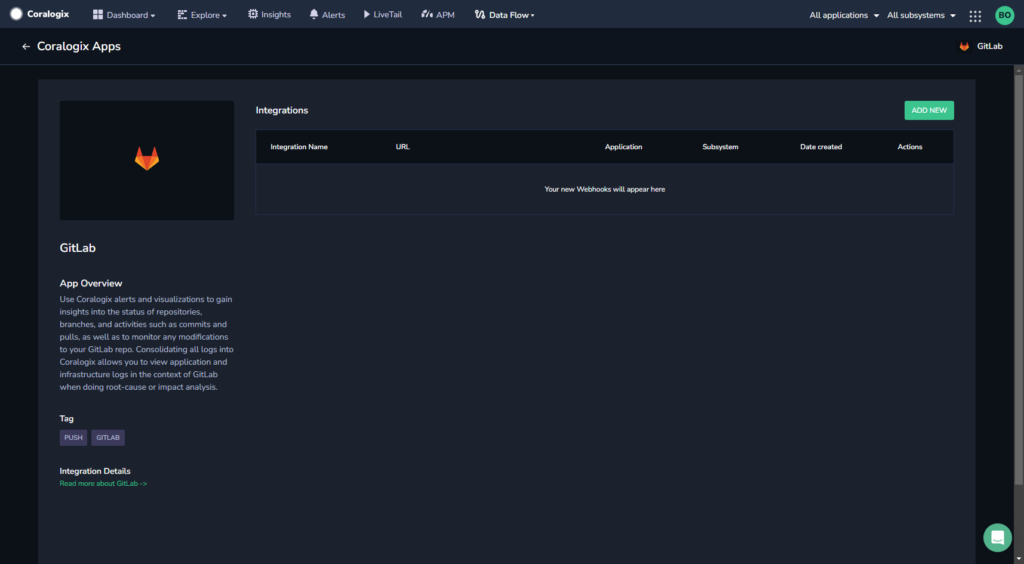Open the Explore dropdown menu
This screenshot has width=1024, height=564.
[x=202, y=14]
